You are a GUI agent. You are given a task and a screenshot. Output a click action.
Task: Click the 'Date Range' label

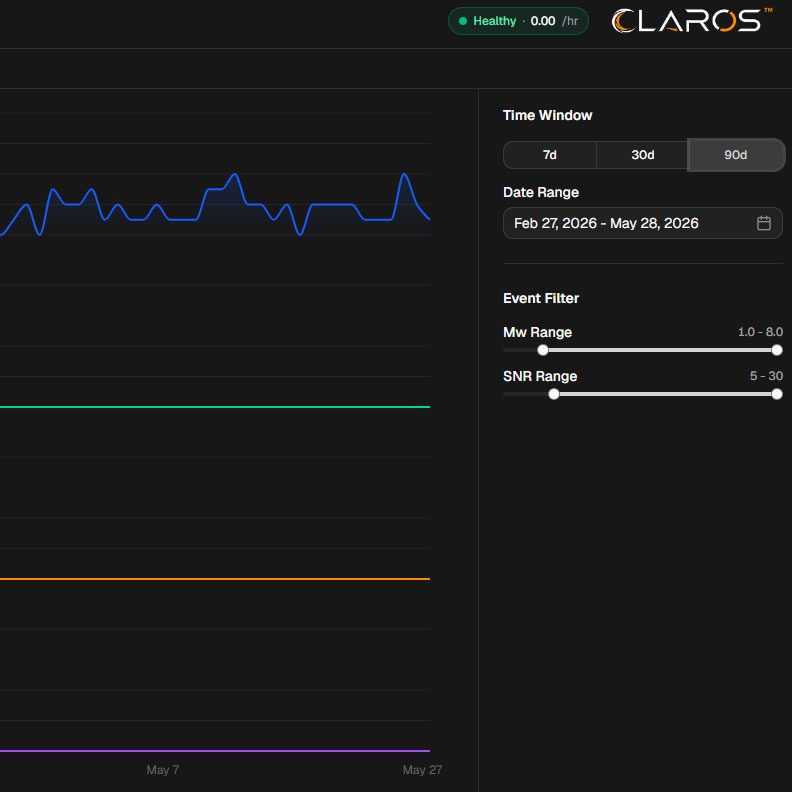pyautogui.click(x=541, y=192)
